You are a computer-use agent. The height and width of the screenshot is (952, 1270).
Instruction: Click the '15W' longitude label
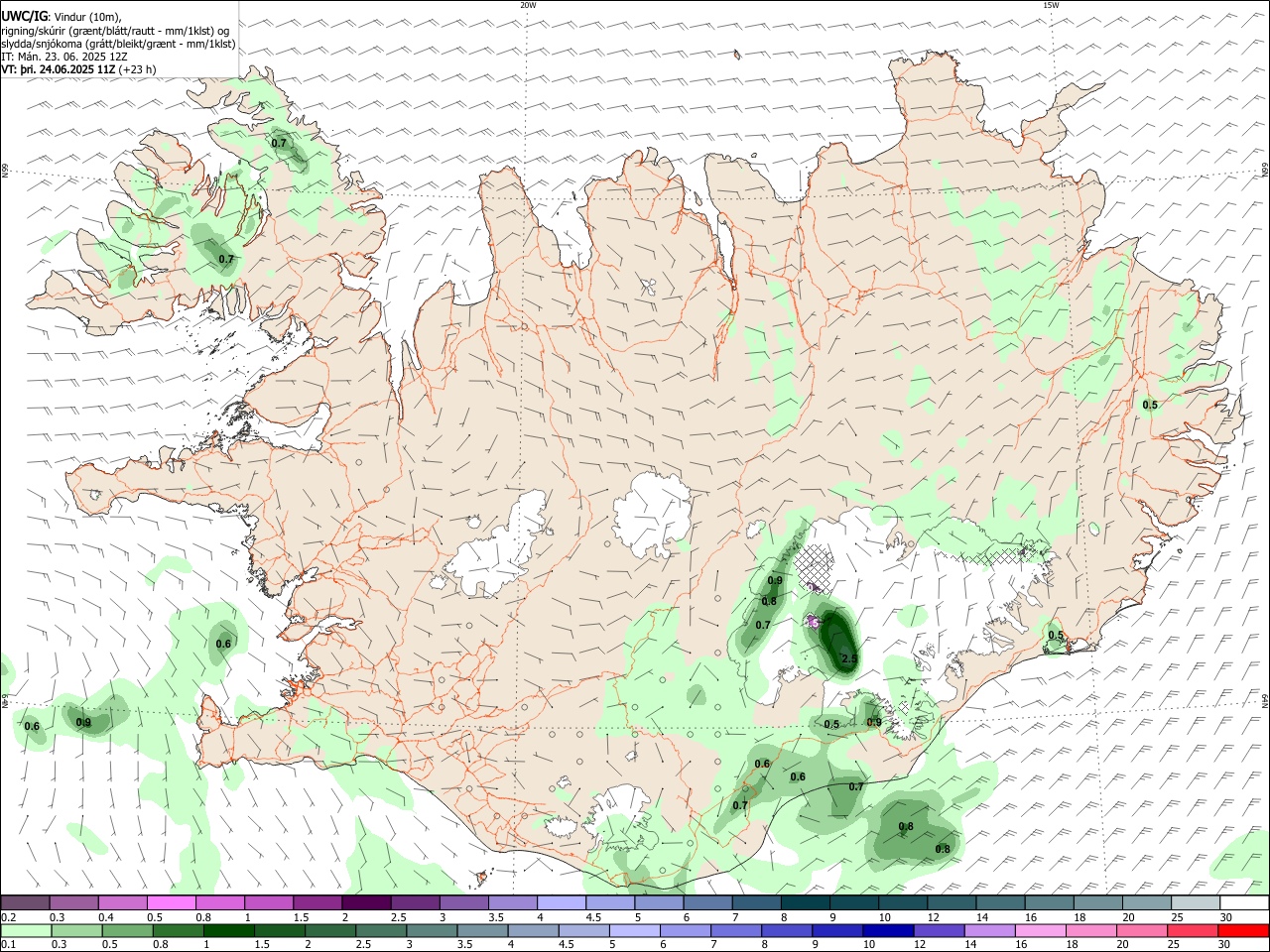pyautogui.click(x=1051, y=5)
